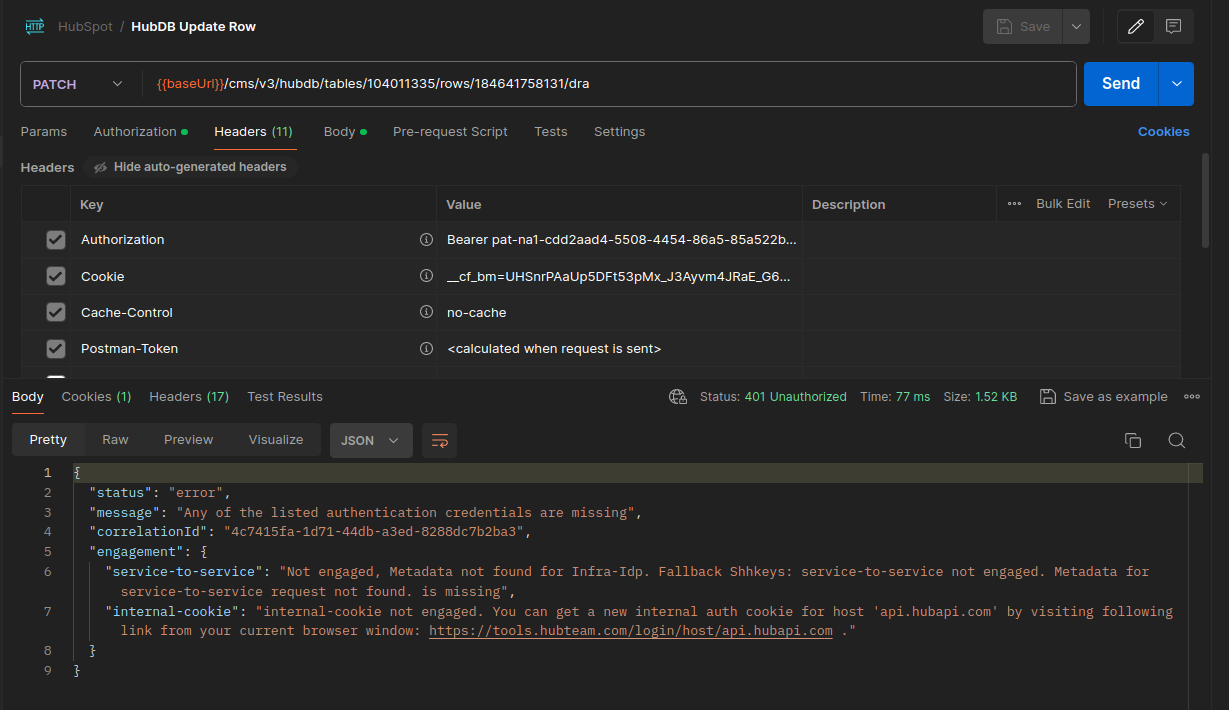
Task: Open the search response icon
Action: pyautogui.click(x=1176, y=440)
